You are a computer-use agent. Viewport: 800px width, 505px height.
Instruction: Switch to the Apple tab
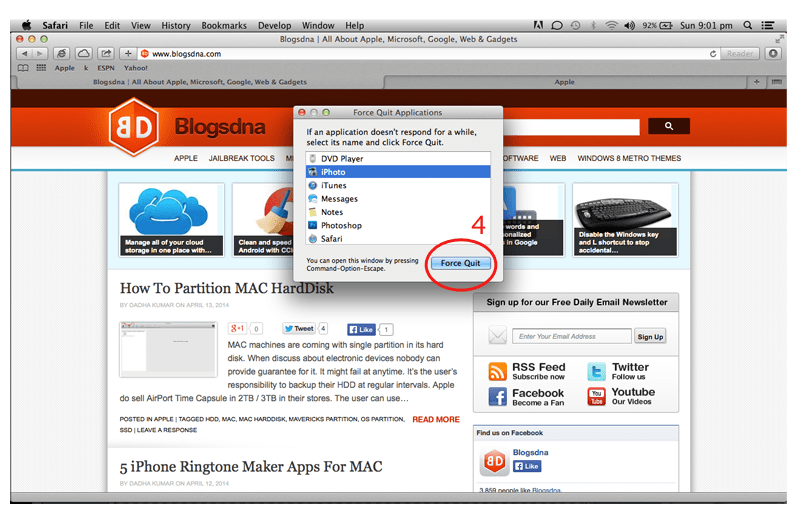[564, 82]
